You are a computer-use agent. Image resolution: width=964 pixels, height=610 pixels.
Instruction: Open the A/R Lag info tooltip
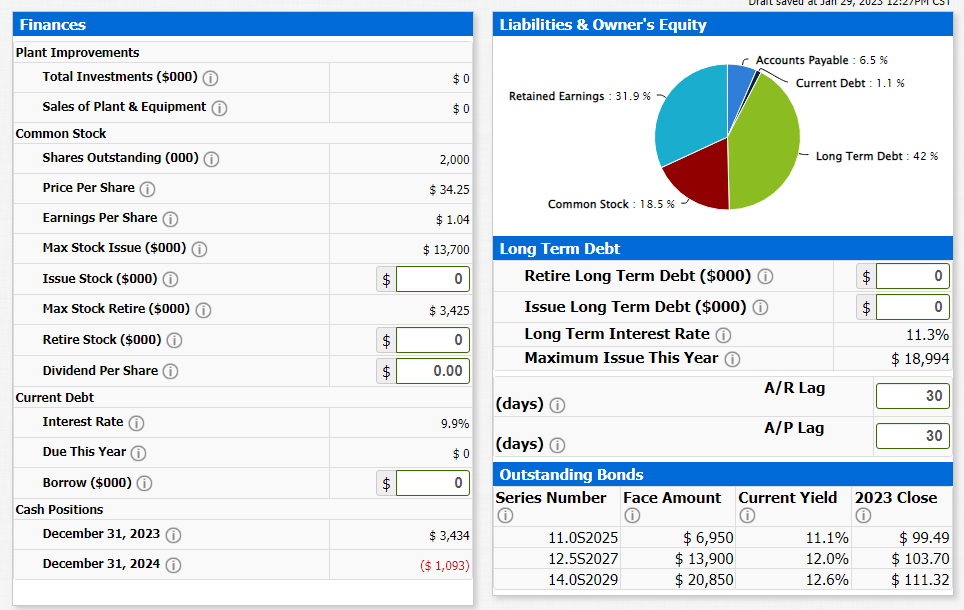(x=557, y=405)
